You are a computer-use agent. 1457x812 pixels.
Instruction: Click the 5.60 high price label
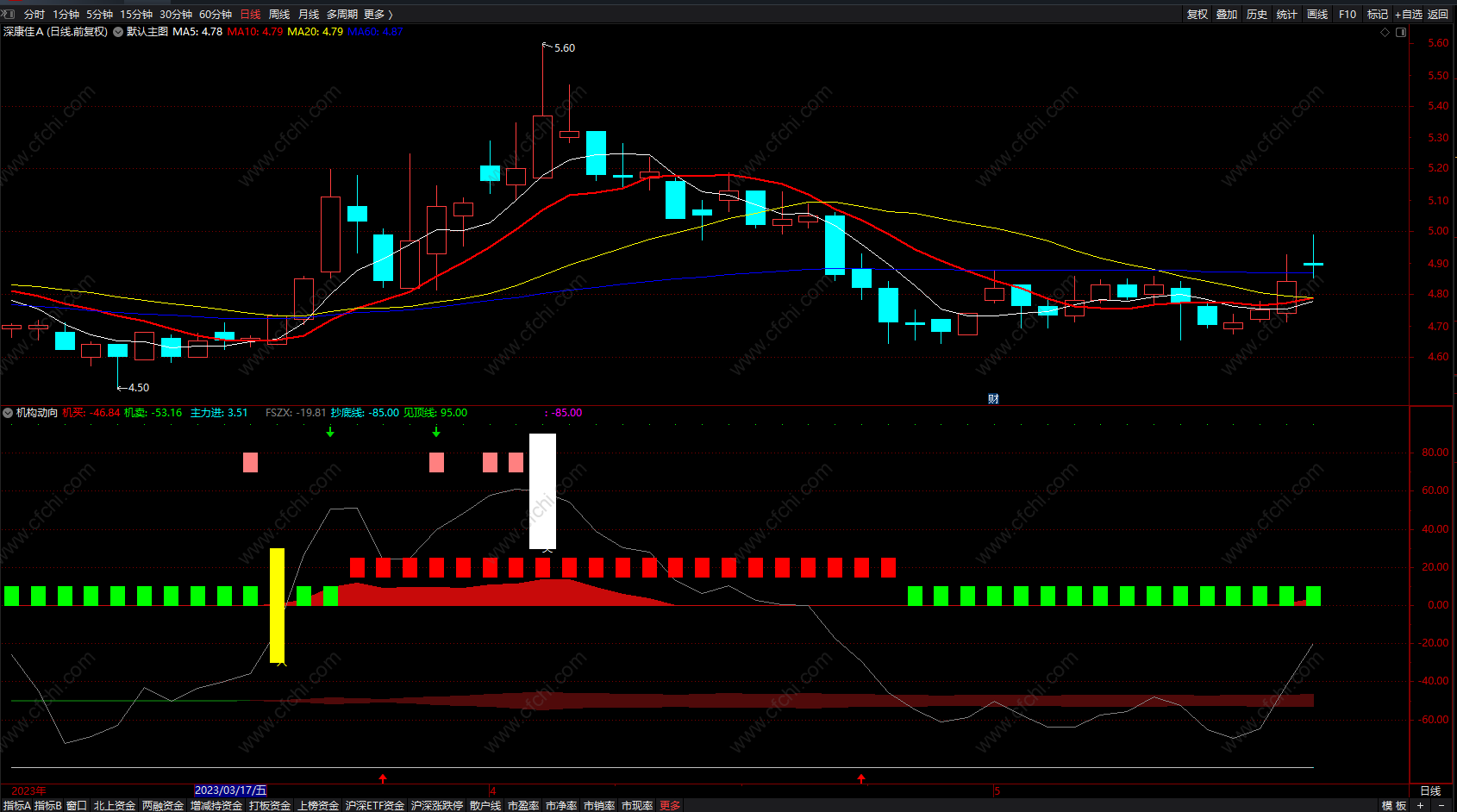[565, 48]
